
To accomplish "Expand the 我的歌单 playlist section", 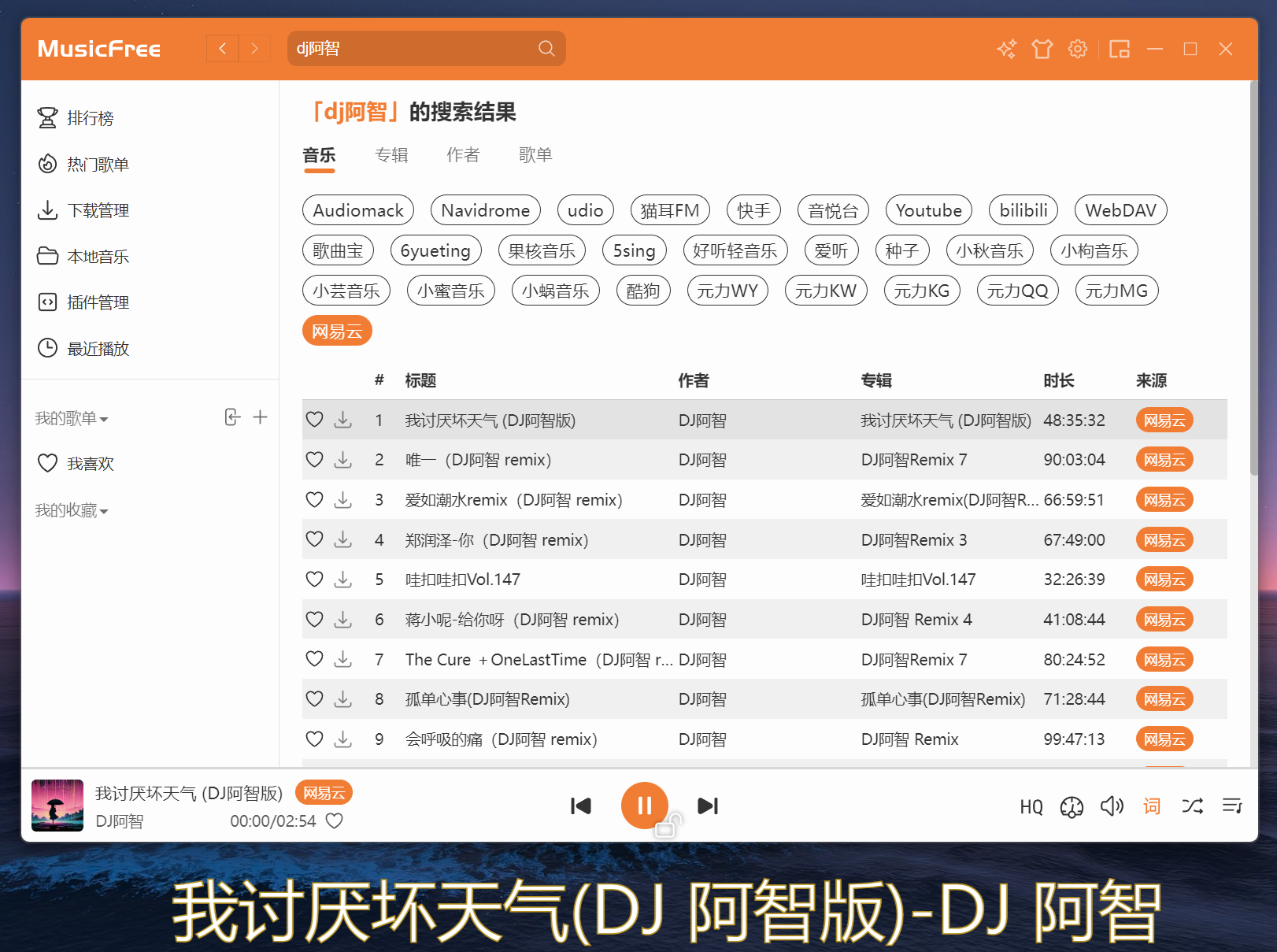I will pos(72,418).
